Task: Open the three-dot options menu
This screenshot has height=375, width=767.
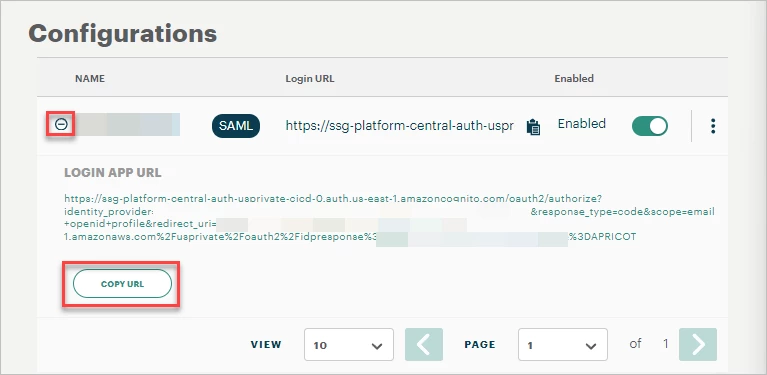Action: pos(713,126)
